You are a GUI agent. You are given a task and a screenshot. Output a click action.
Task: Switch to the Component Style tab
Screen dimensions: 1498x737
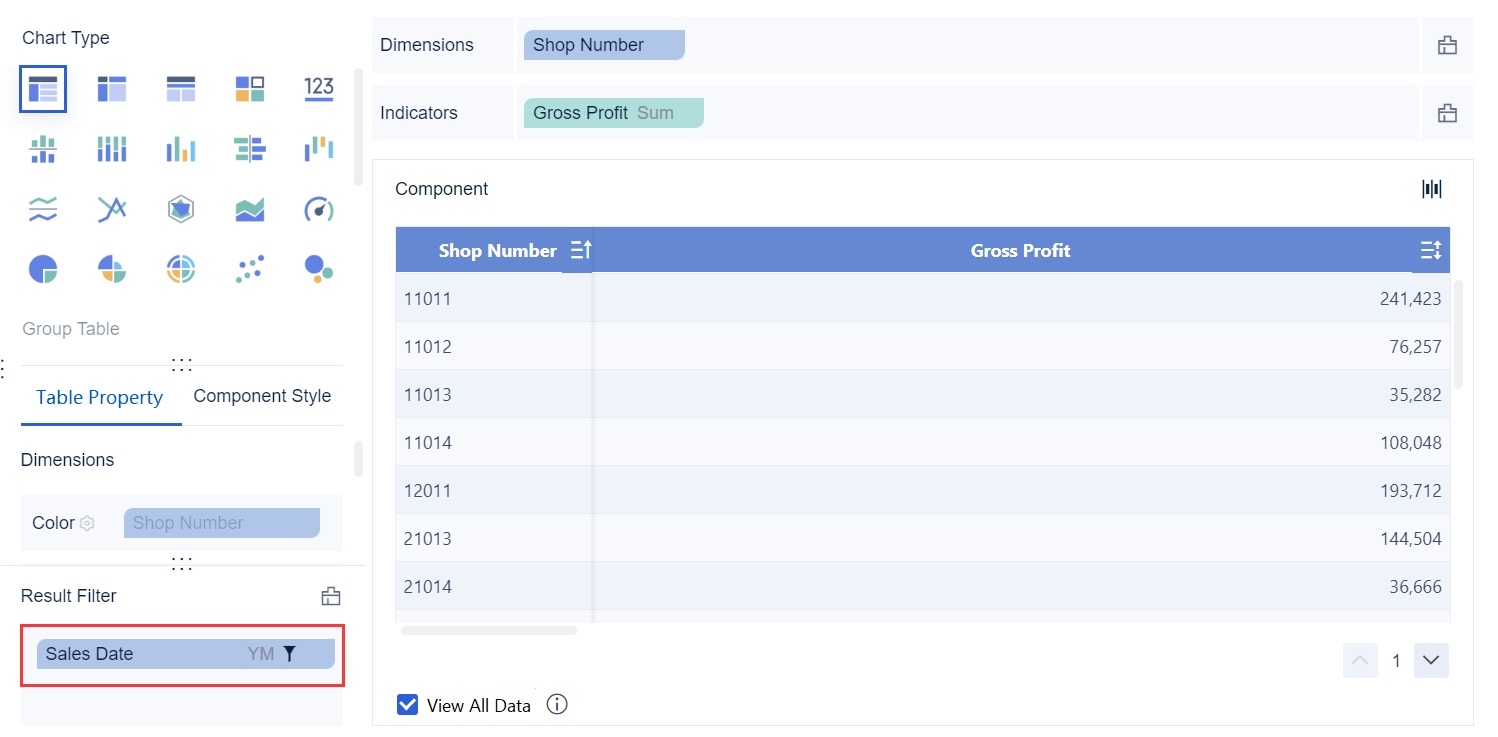tap(262, 396)
